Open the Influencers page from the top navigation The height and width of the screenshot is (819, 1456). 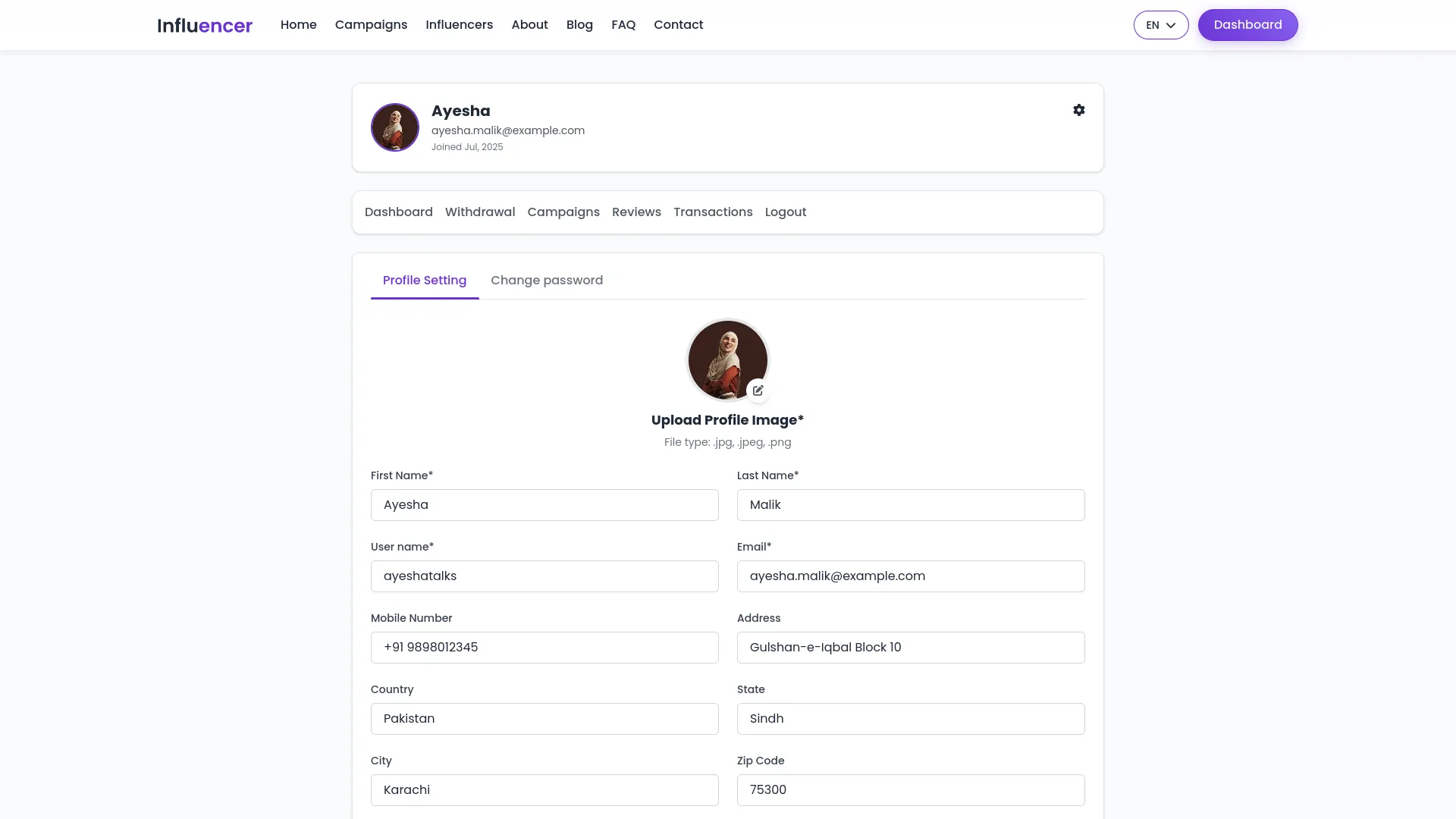(x=459, y=25)
